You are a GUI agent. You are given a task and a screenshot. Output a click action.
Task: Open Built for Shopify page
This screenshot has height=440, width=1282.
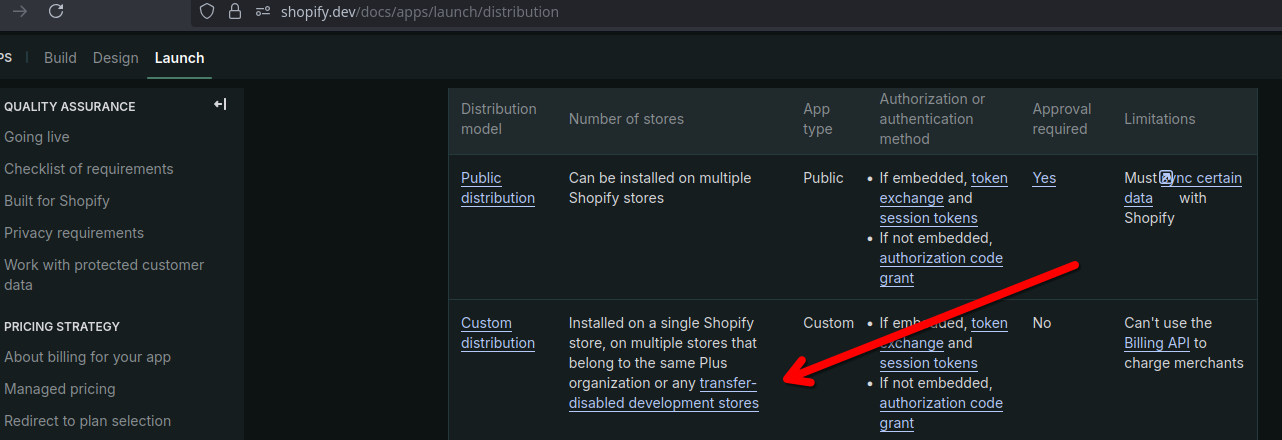coord(57,201)
